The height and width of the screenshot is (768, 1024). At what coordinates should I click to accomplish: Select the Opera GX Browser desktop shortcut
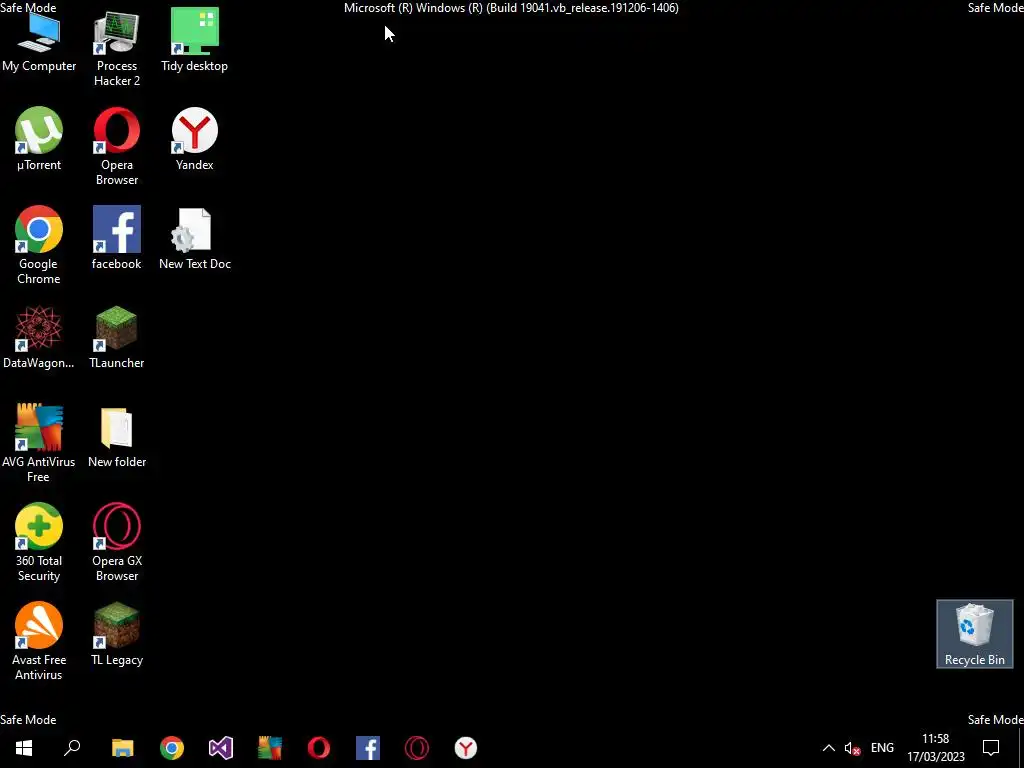116,543
